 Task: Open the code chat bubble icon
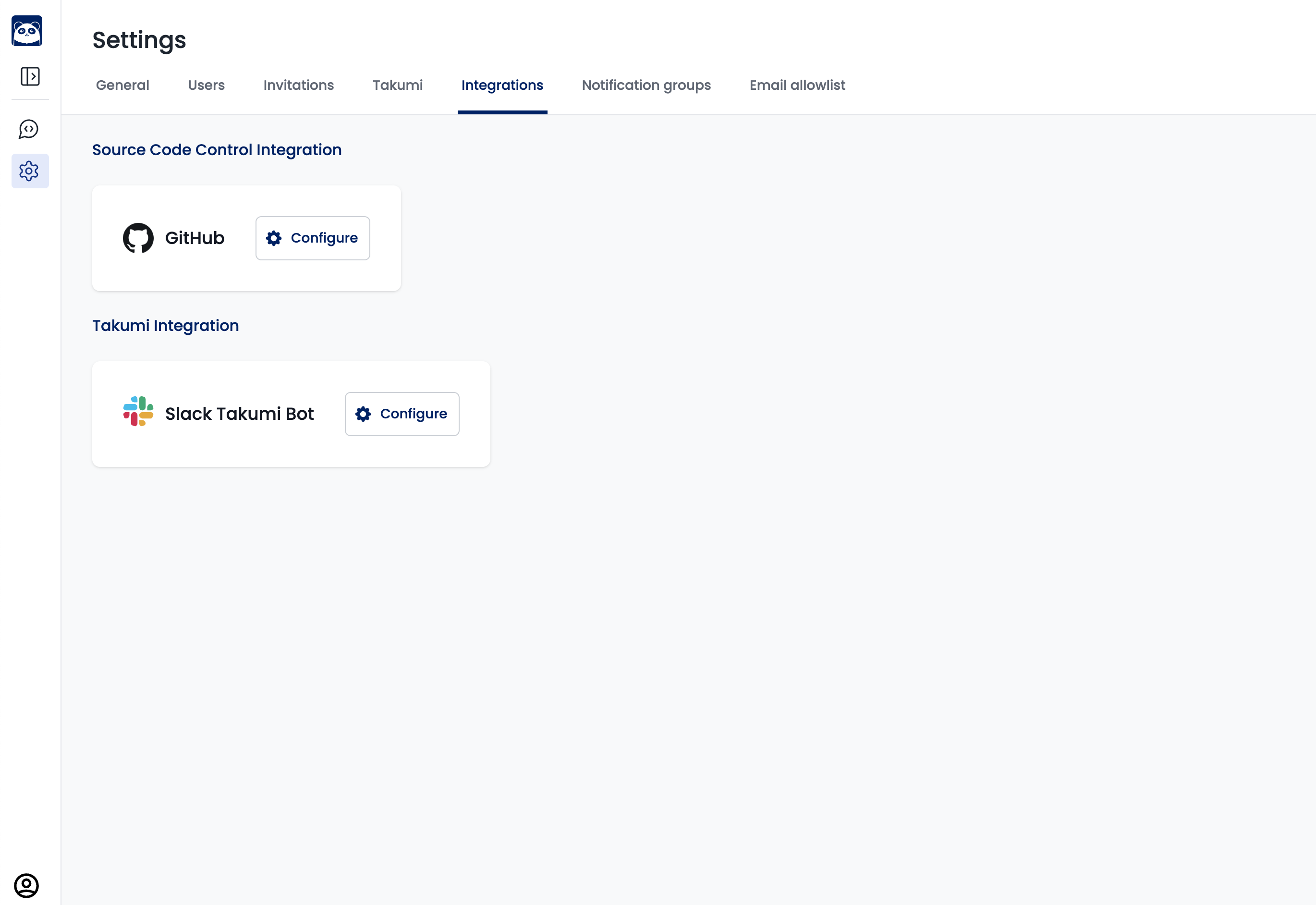(28, 129)
